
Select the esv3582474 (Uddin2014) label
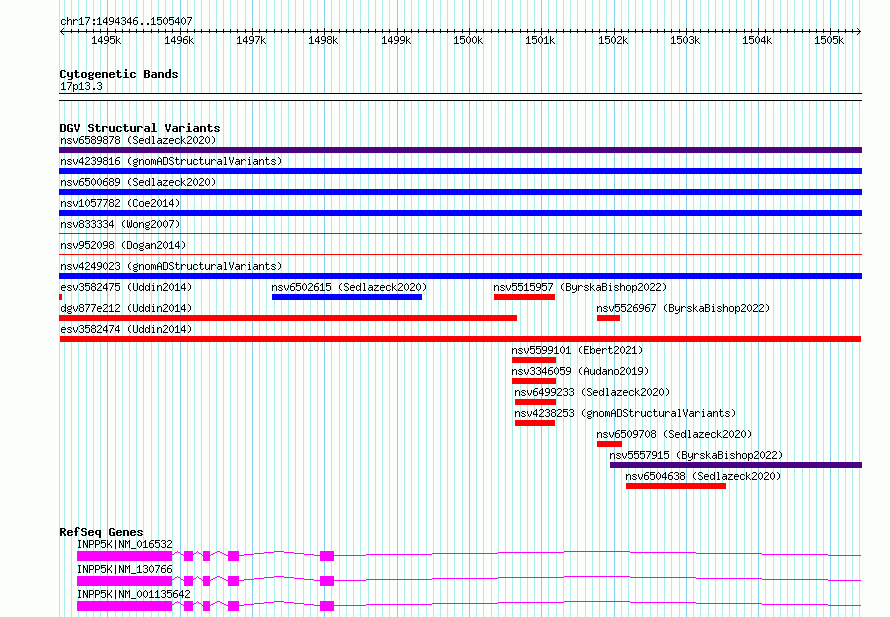(125, 329)
